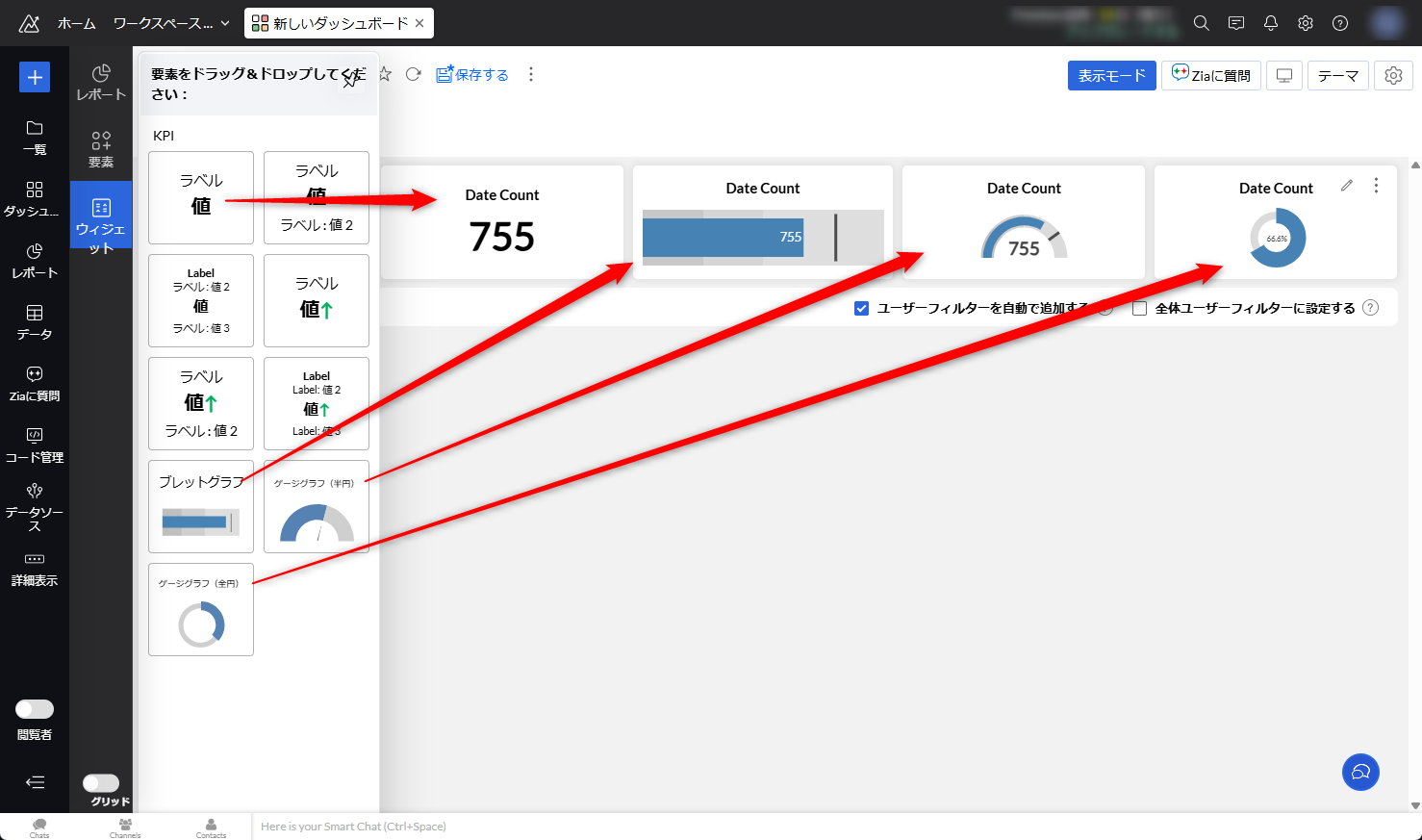Click the refresh icon beside 保存する
The image size is (1422, 840).
pos(414,74)
